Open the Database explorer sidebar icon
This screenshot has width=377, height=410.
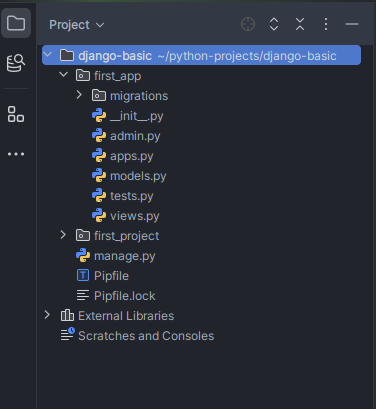click(16, 63)
